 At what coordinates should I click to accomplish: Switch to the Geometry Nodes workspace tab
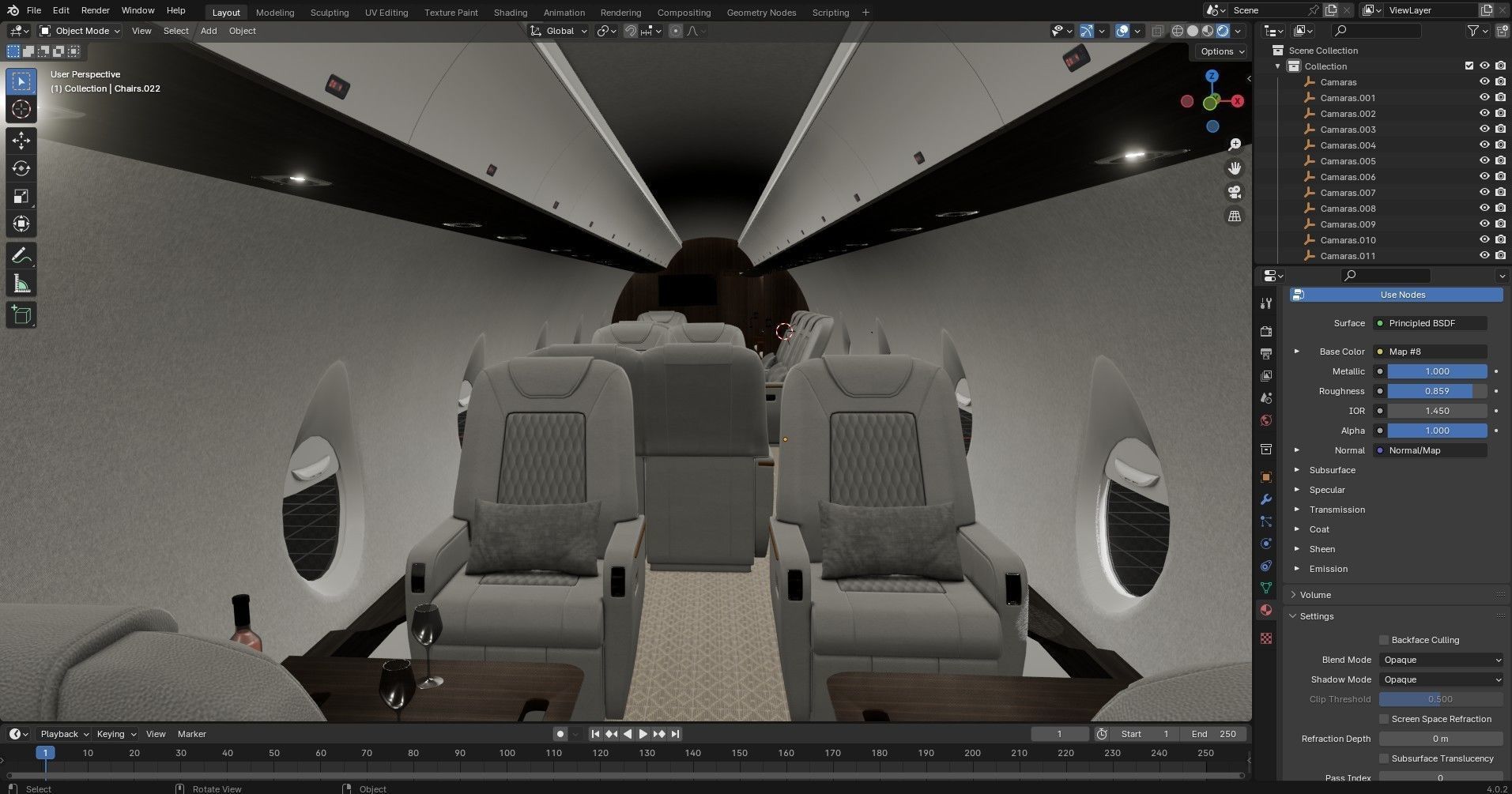761,12
